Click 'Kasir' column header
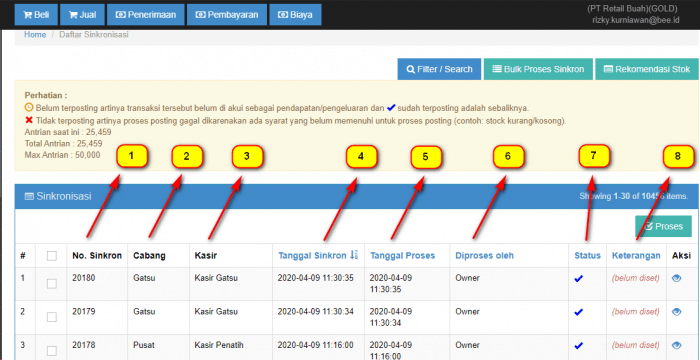 click(205, 255)
